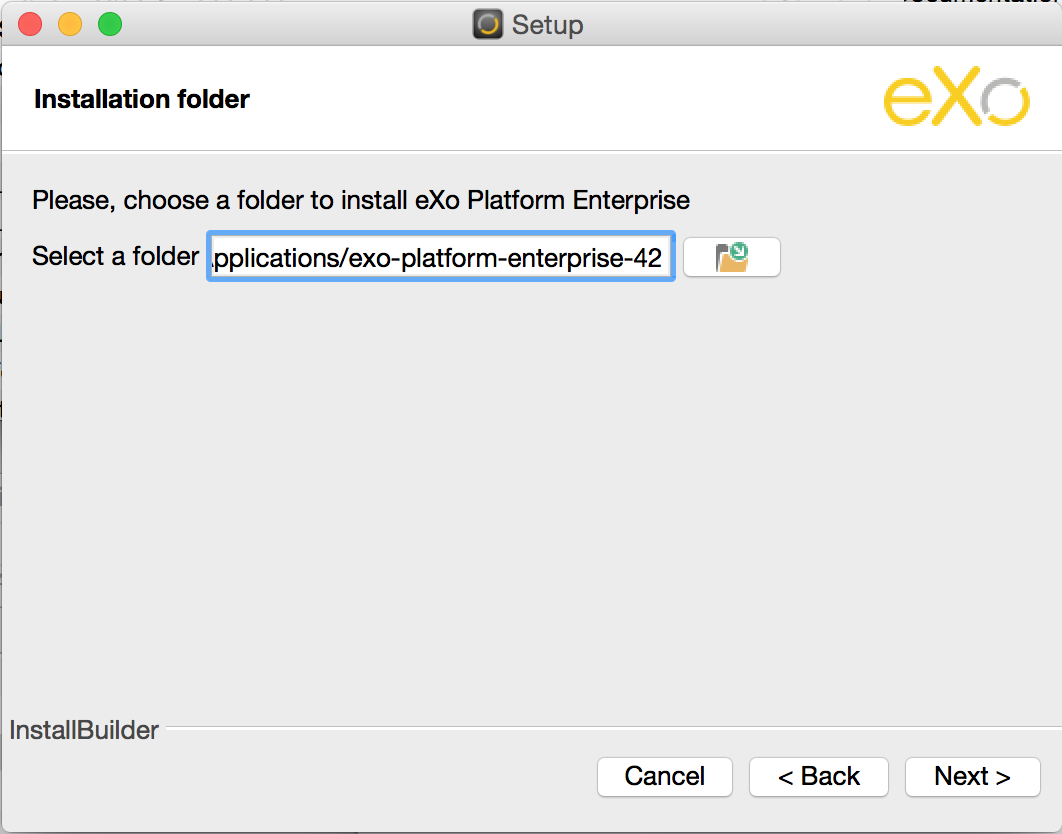Screen dimensions: 1062x834
Task: Click the green arrow badge on folder icon
Action: (739, 251)
